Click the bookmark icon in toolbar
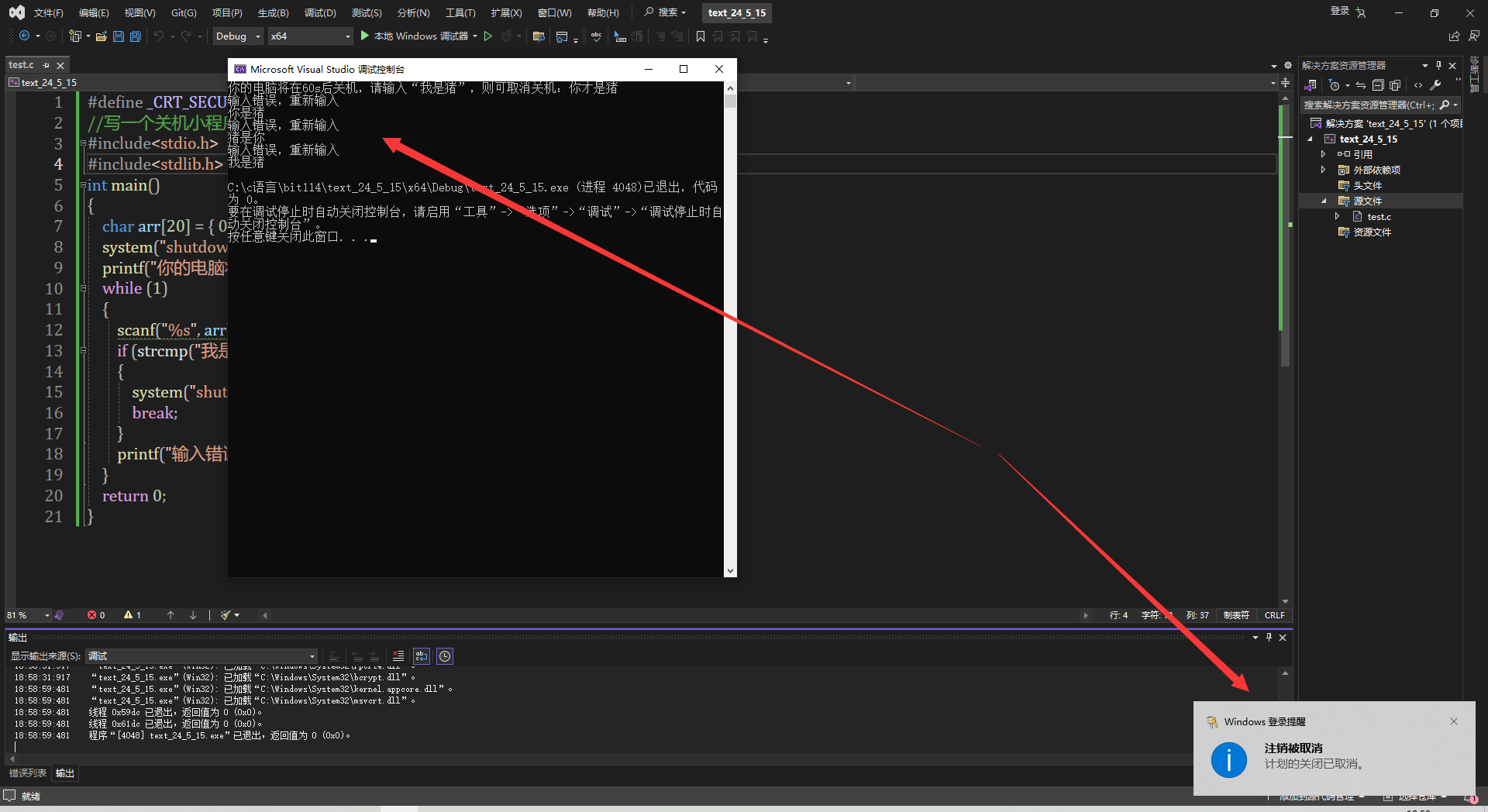 tap(701, 36)
